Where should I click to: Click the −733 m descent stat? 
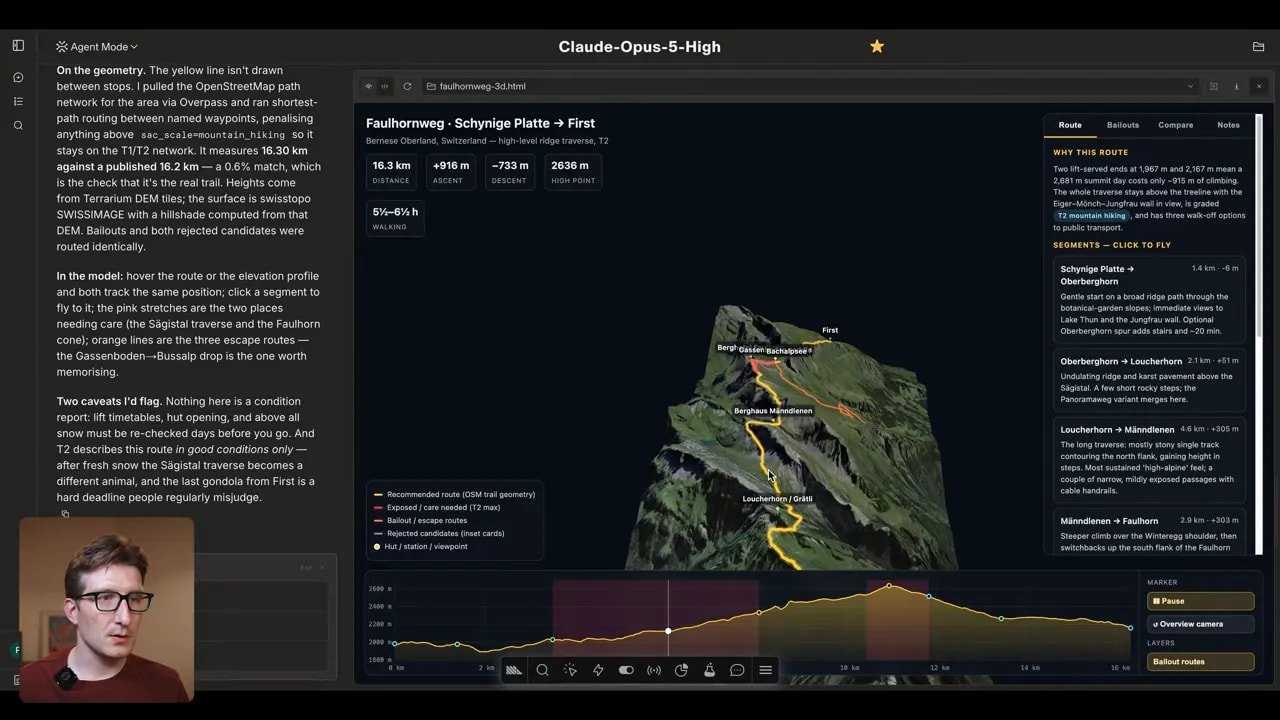[510, 171]
